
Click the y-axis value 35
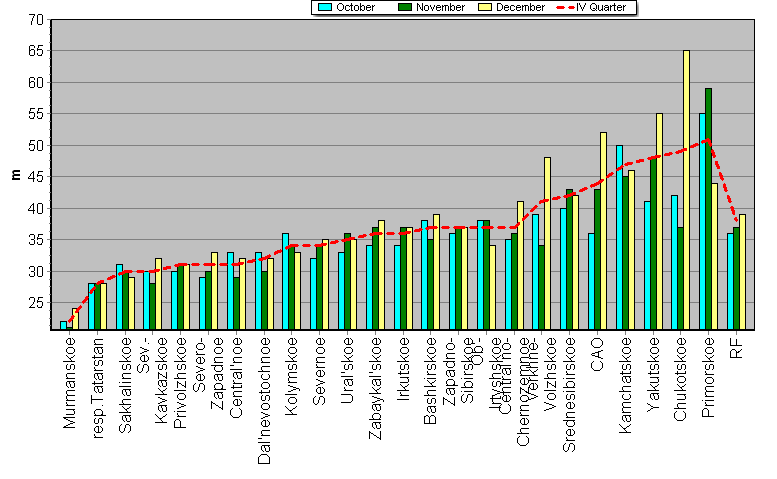point(36,240)
